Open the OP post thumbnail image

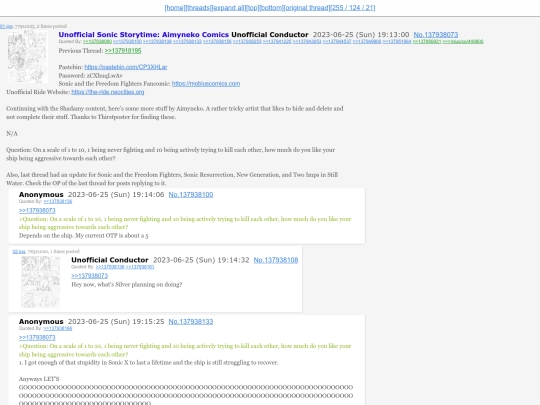pos(28,57)
